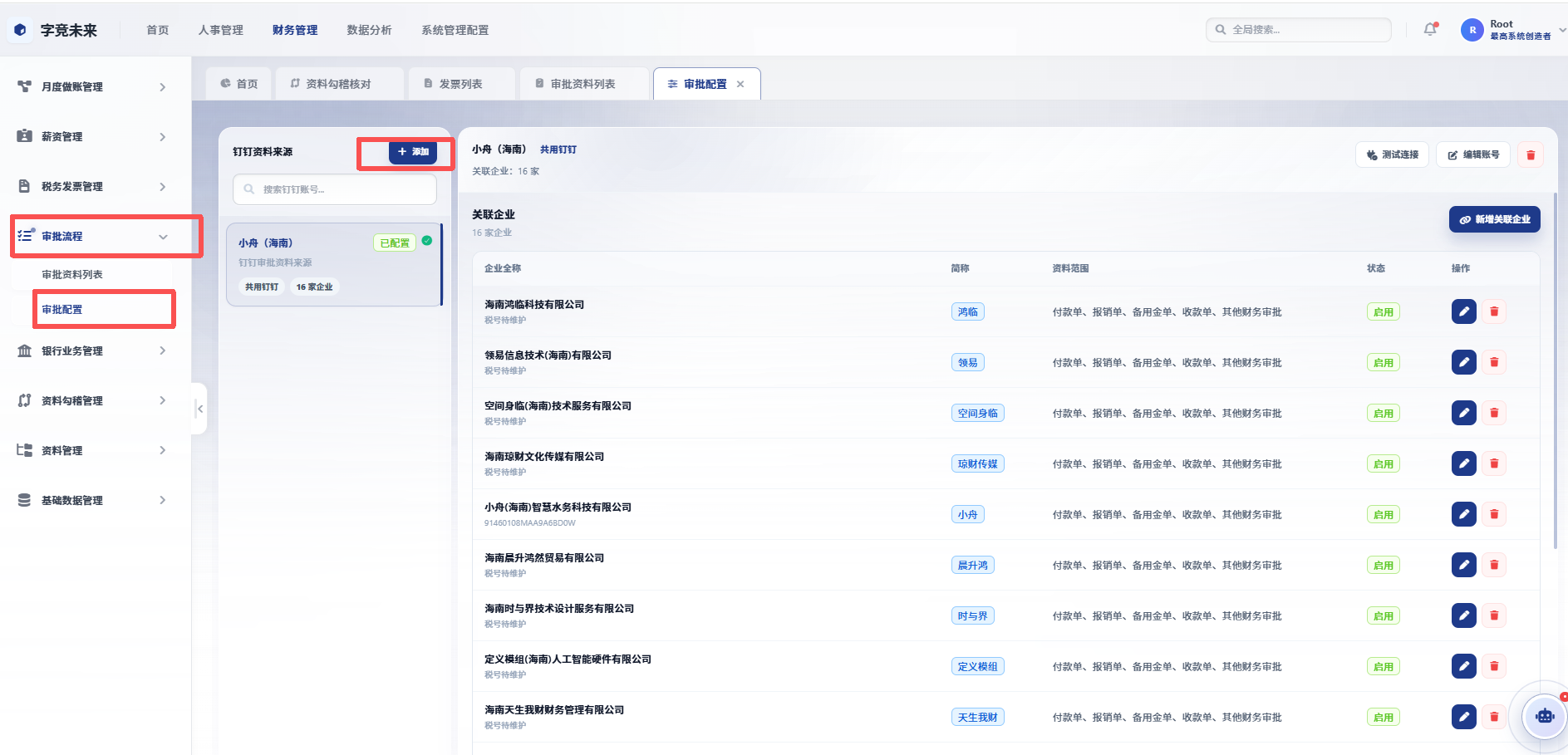
Task: Collapse the 审批流程 menu
Action: tap(163, 237)
